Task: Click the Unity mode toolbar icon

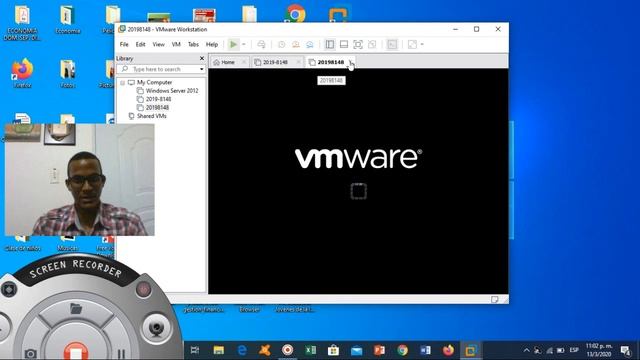Action: click(x=372, y=44)
